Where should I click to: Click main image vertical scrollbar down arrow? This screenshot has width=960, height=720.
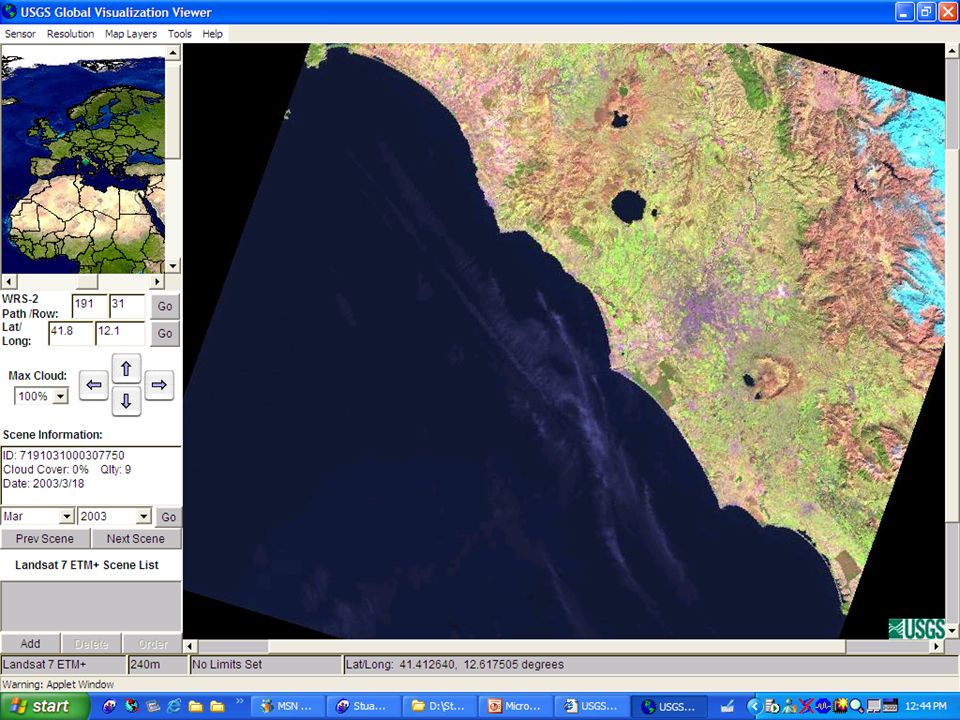[952, 631]
